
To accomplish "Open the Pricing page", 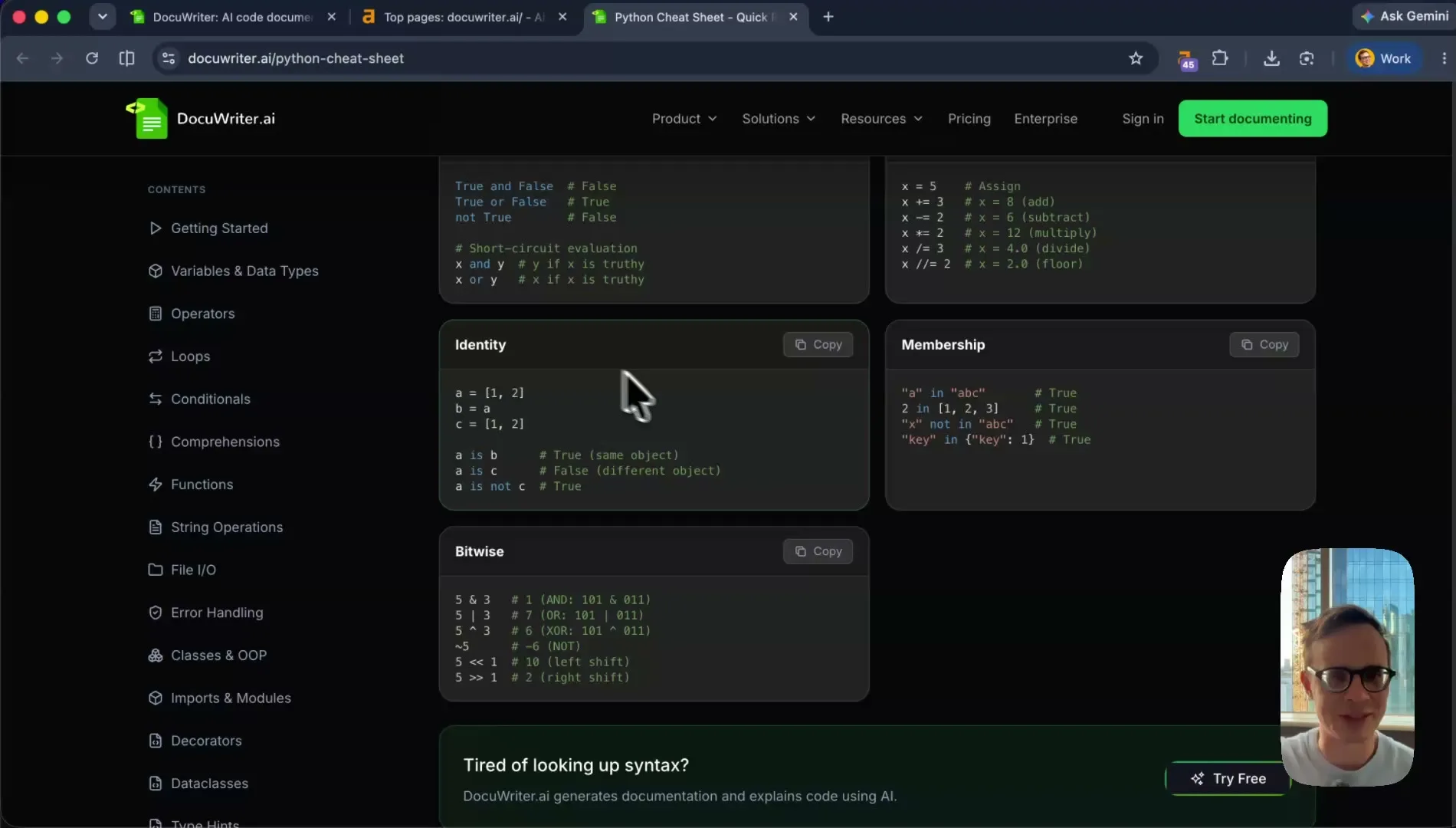I will click(969, 119).
